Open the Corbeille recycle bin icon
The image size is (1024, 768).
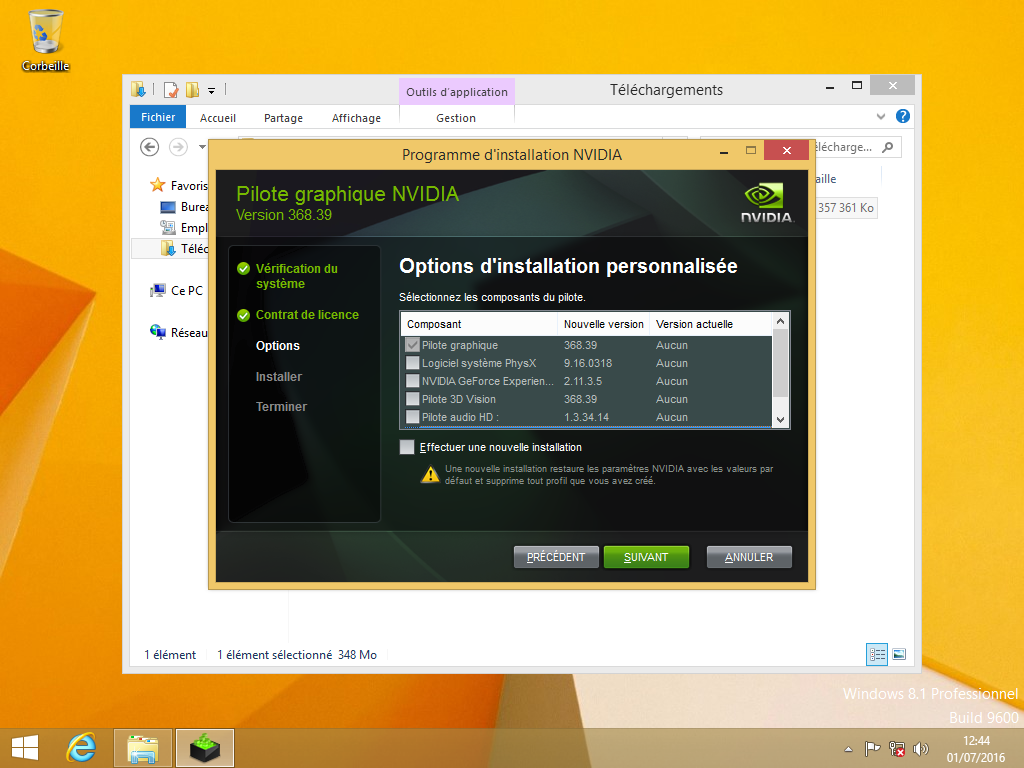[45, 40]
